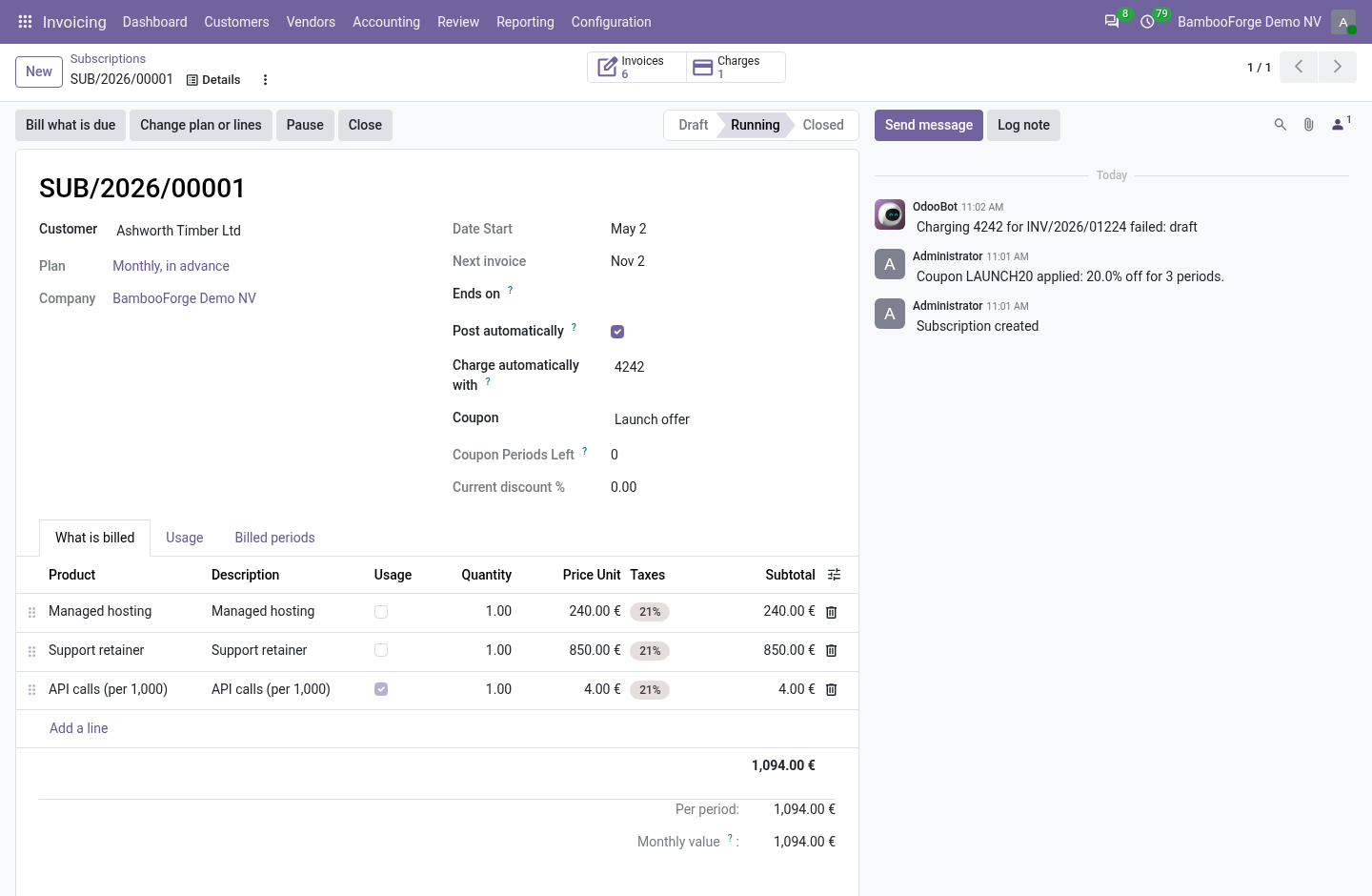Open the Charge automatically with field 4242
Screen dimensions: 1372x896
pos(723,367)
